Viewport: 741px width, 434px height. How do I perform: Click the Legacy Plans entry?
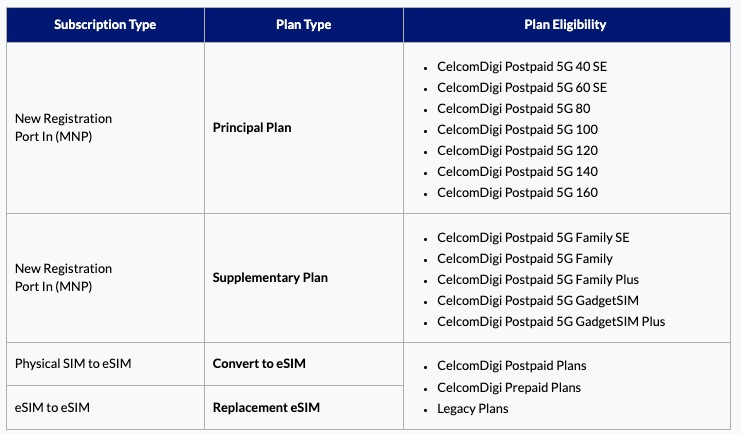point(473,408)
